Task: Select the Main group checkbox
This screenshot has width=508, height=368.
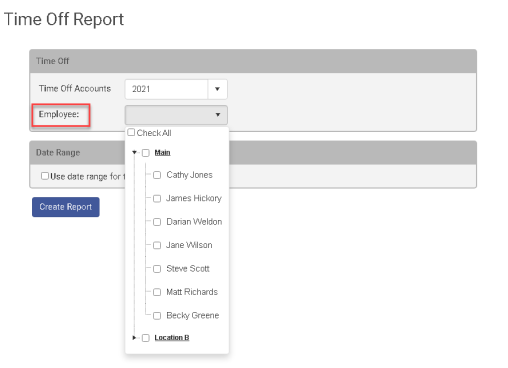Action: pos(146,153)
